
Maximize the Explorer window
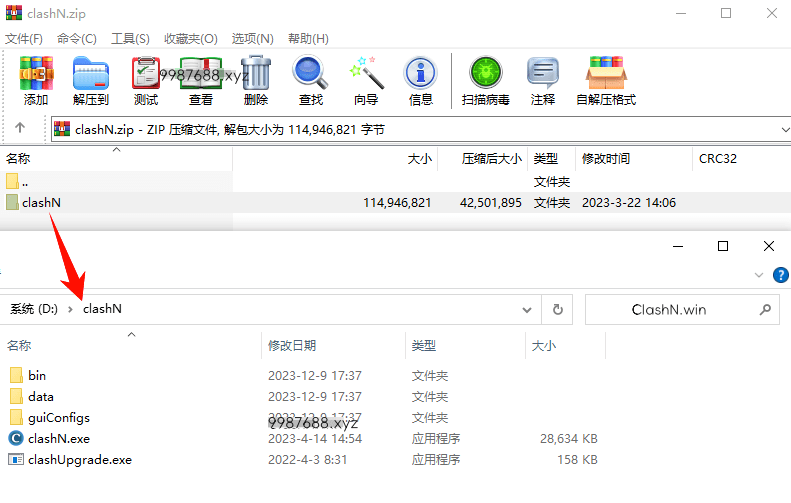(x=723, y=246)
